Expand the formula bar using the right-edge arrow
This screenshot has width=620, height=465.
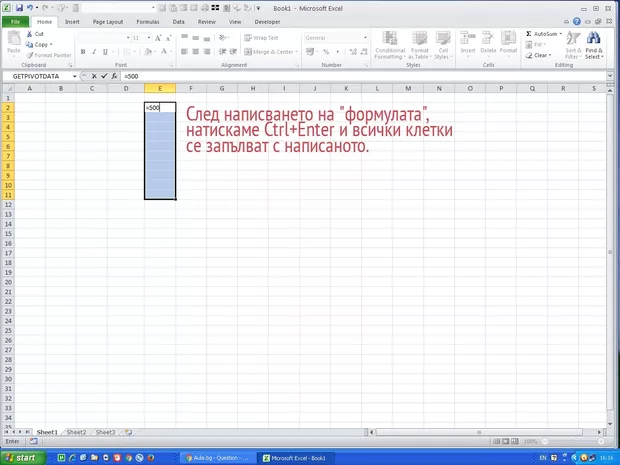tap(611, 76)
